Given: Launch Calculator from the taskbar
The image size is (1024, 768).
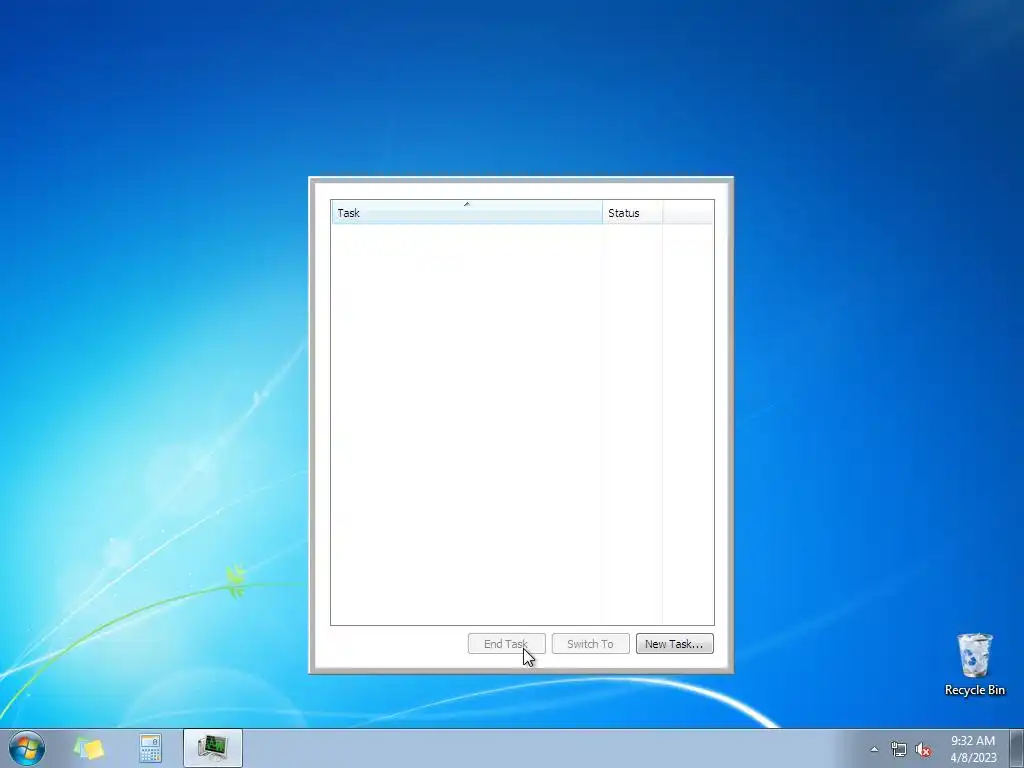Looking at the screenshot, I should [x=150, y=748].
